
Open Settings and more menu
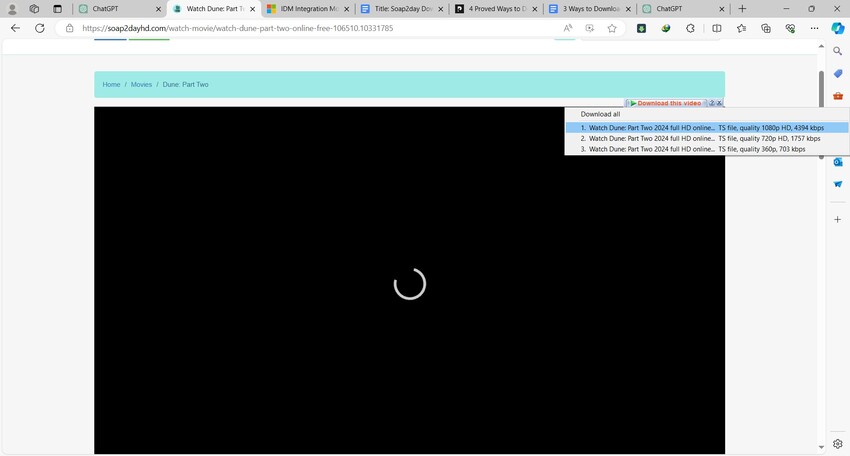(814, 28)
